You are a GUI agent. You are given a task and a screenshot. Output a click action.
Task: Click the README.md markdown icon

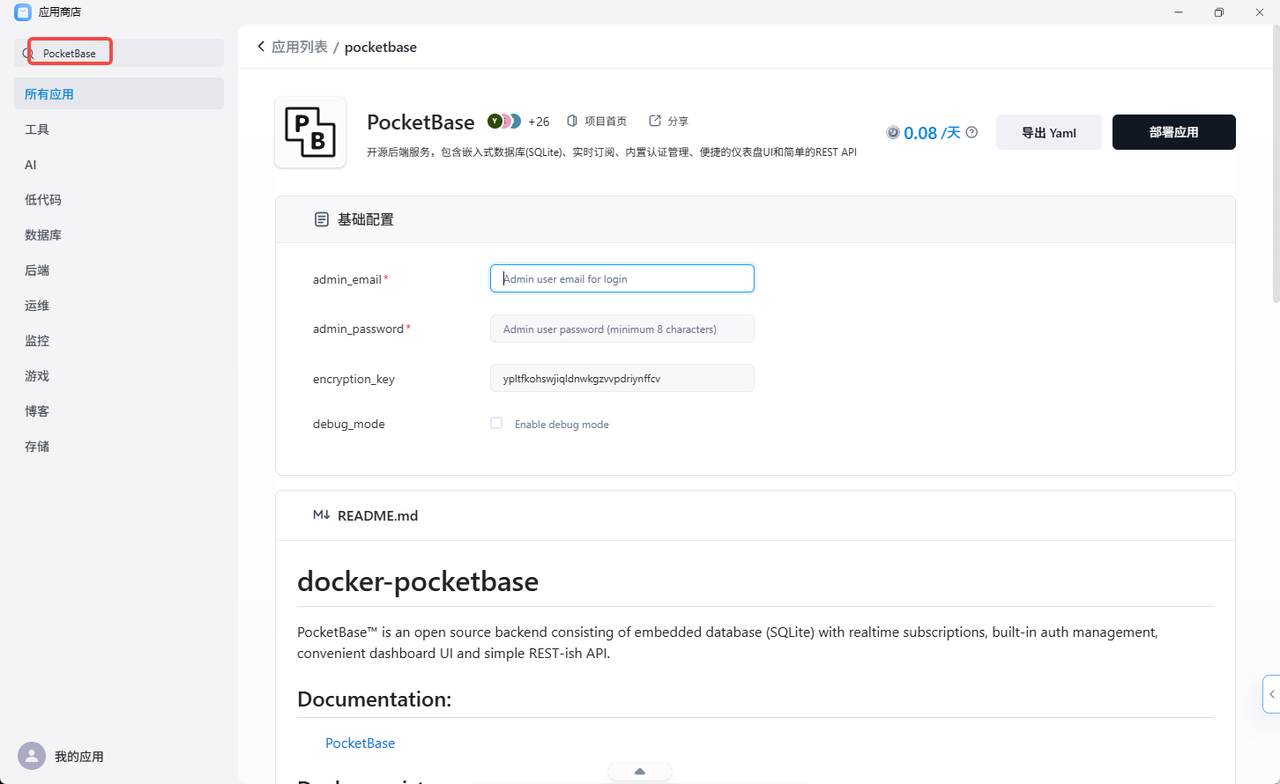pos(321,515)
